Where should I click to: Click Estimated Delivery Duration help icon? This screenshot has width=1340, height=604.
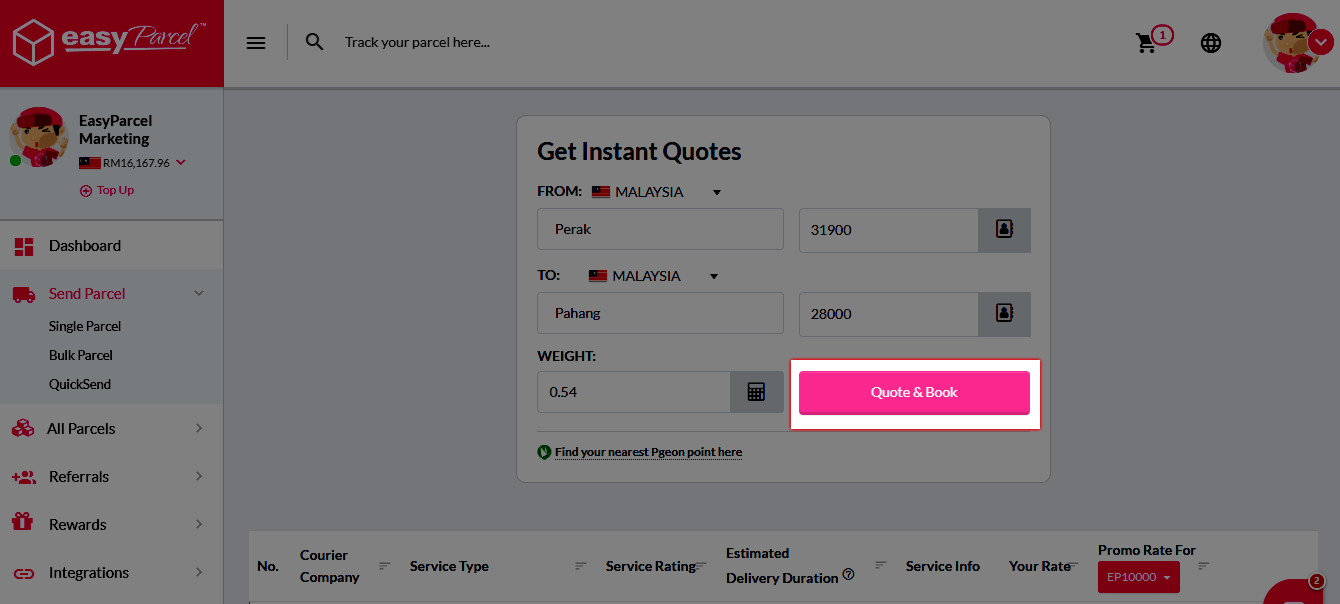point(848,575)
